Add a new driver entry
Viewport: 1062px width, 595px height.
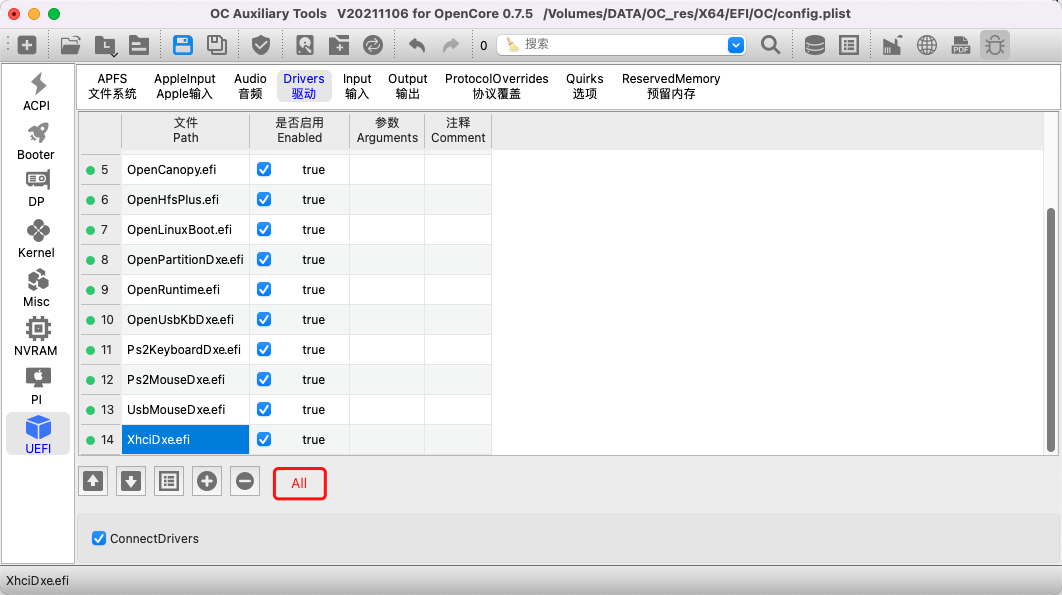(206, 481)
